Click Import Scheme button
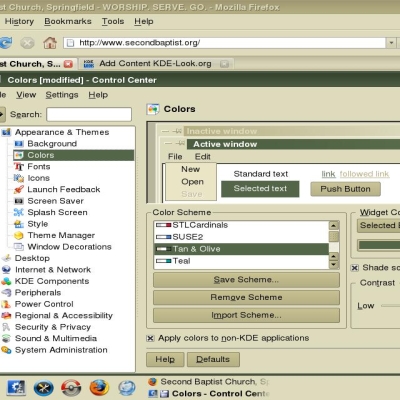The image size is (400, 400). coord(246,315)
